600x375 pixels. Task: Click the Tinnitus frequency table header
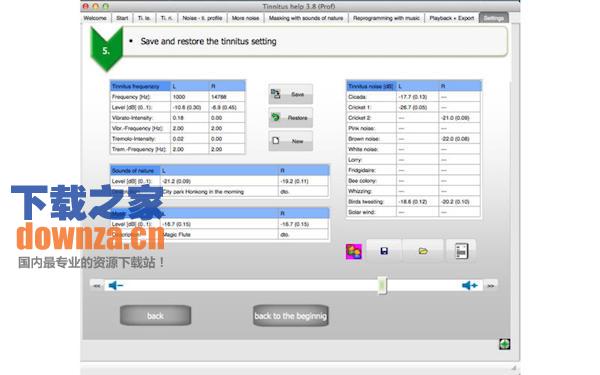tap(140, 86)
